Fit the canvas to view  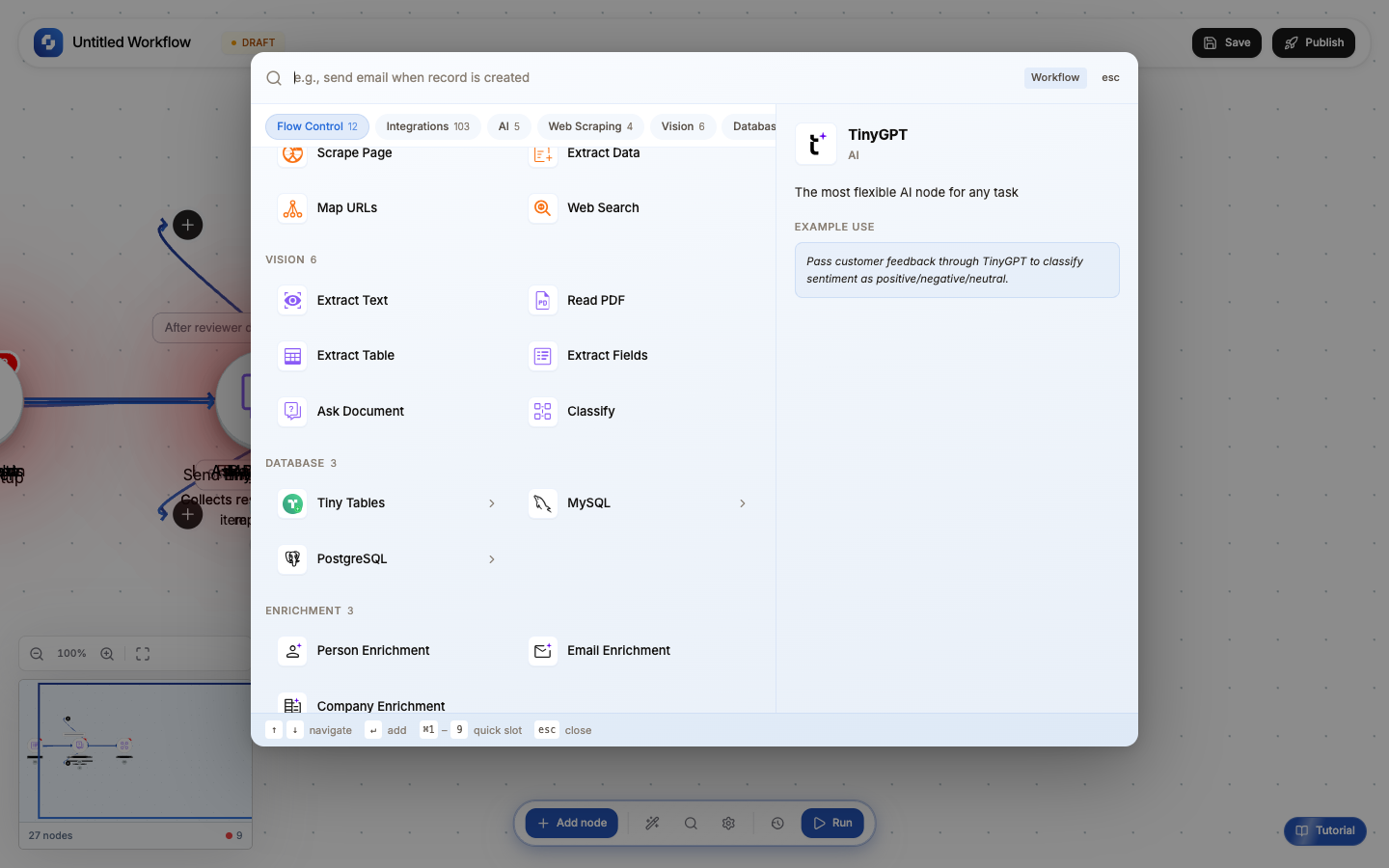tap(143, 654)
